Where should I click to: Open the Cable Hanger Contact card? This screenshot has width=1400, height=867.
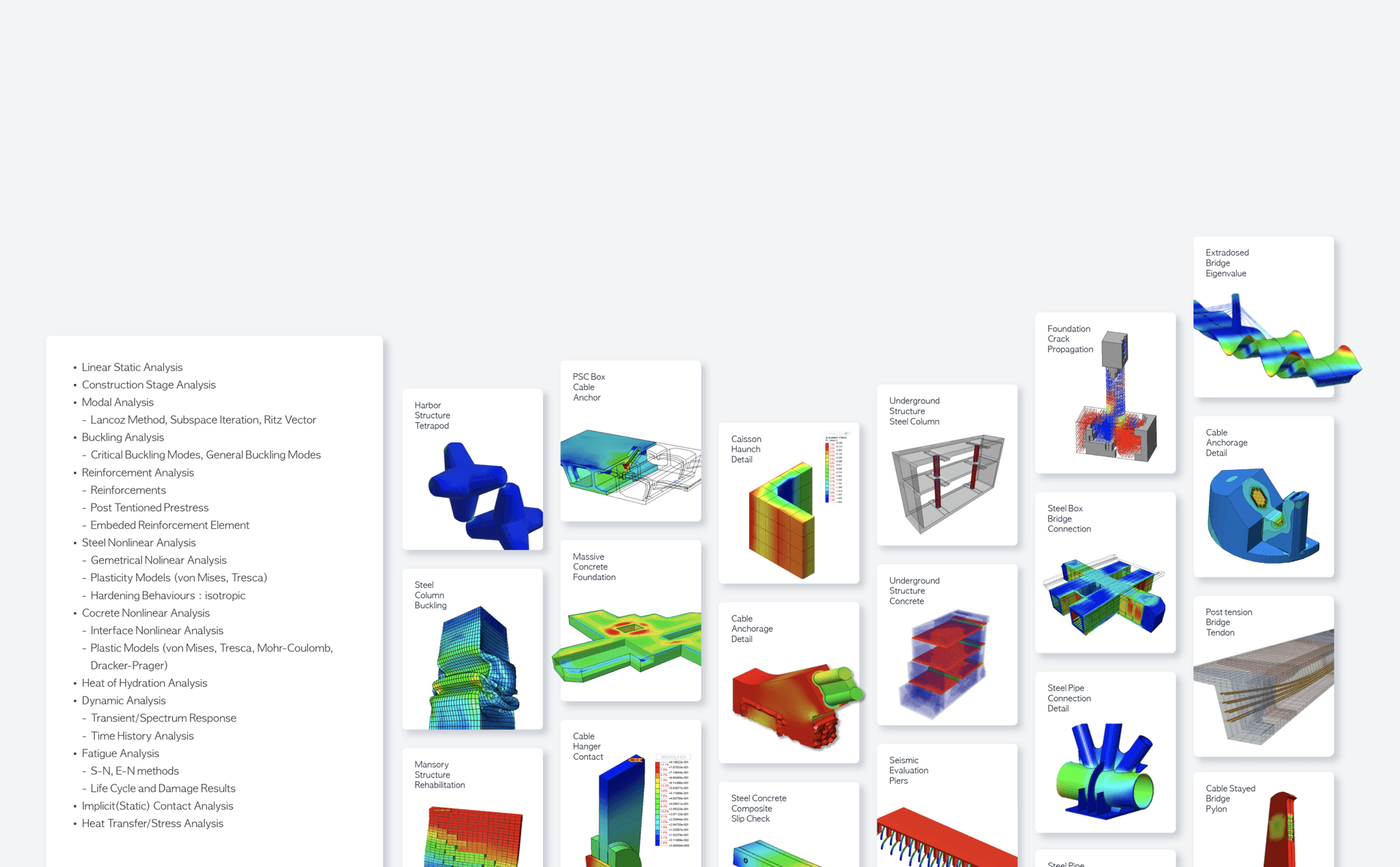(630, 794)
